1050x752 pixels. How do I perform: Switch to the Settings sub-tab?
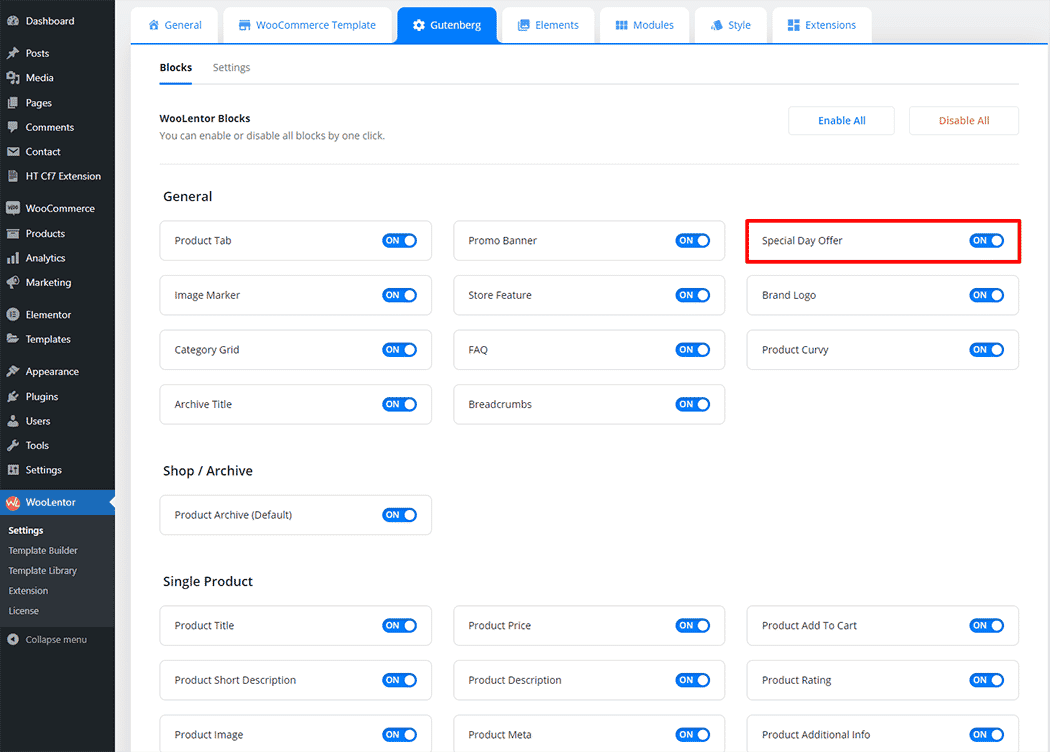click(231, 68)
